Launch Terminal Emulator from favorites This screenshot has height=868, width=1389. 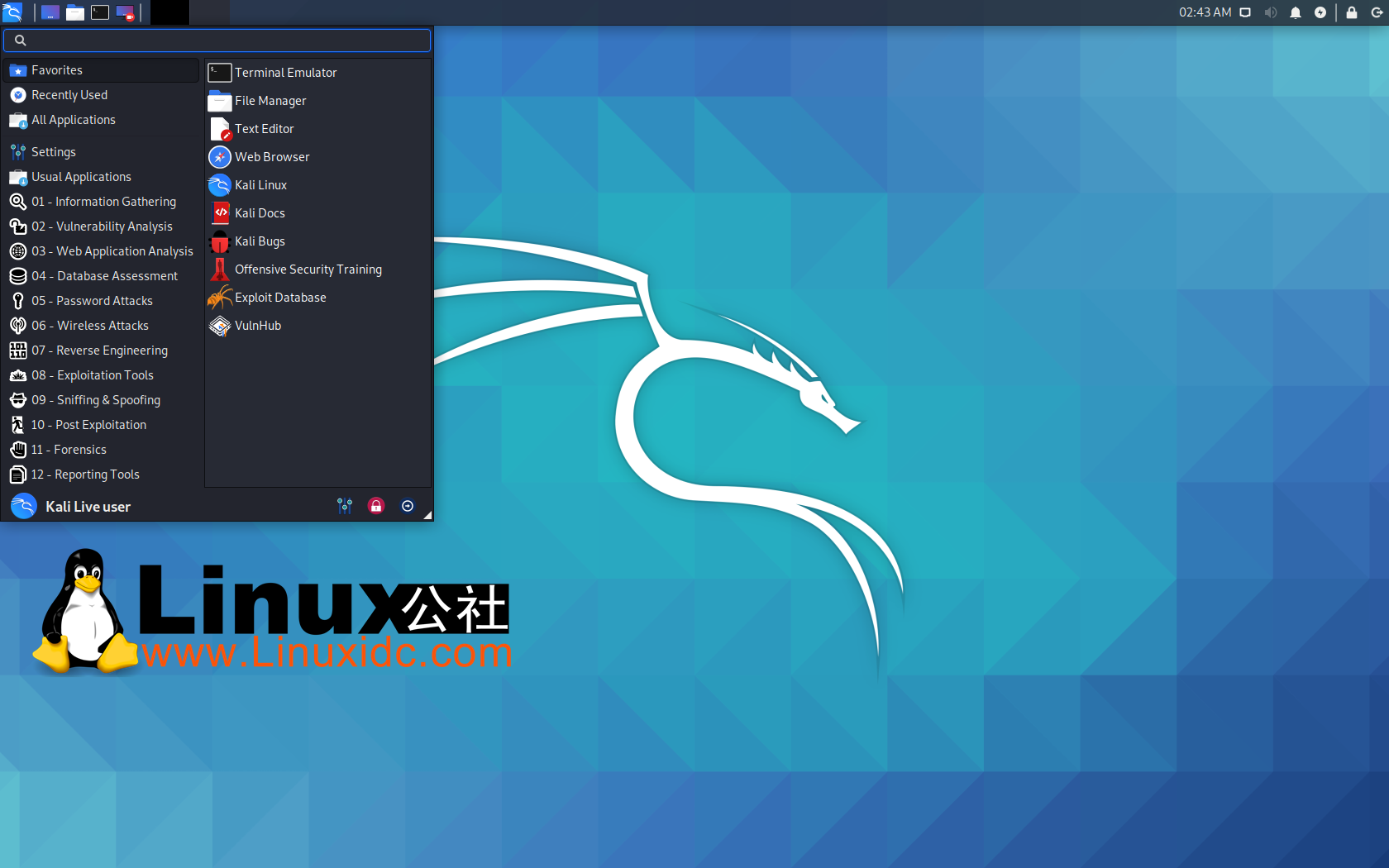point(317,73)
